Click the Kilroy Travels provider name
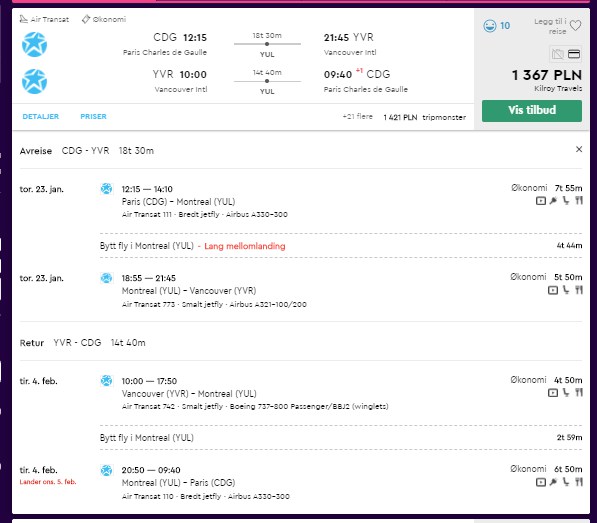Image resolution: width=597 pixels, height=523 pixels. [558, 88]
